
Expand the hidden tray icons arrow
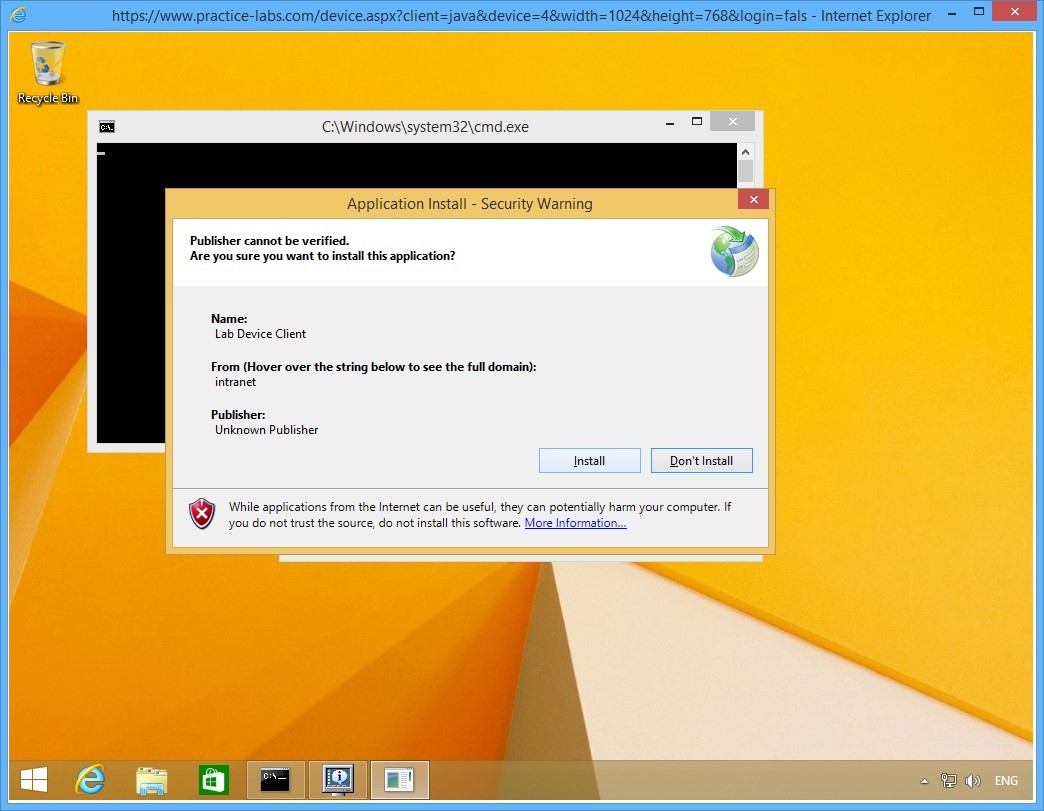point(924,781)
